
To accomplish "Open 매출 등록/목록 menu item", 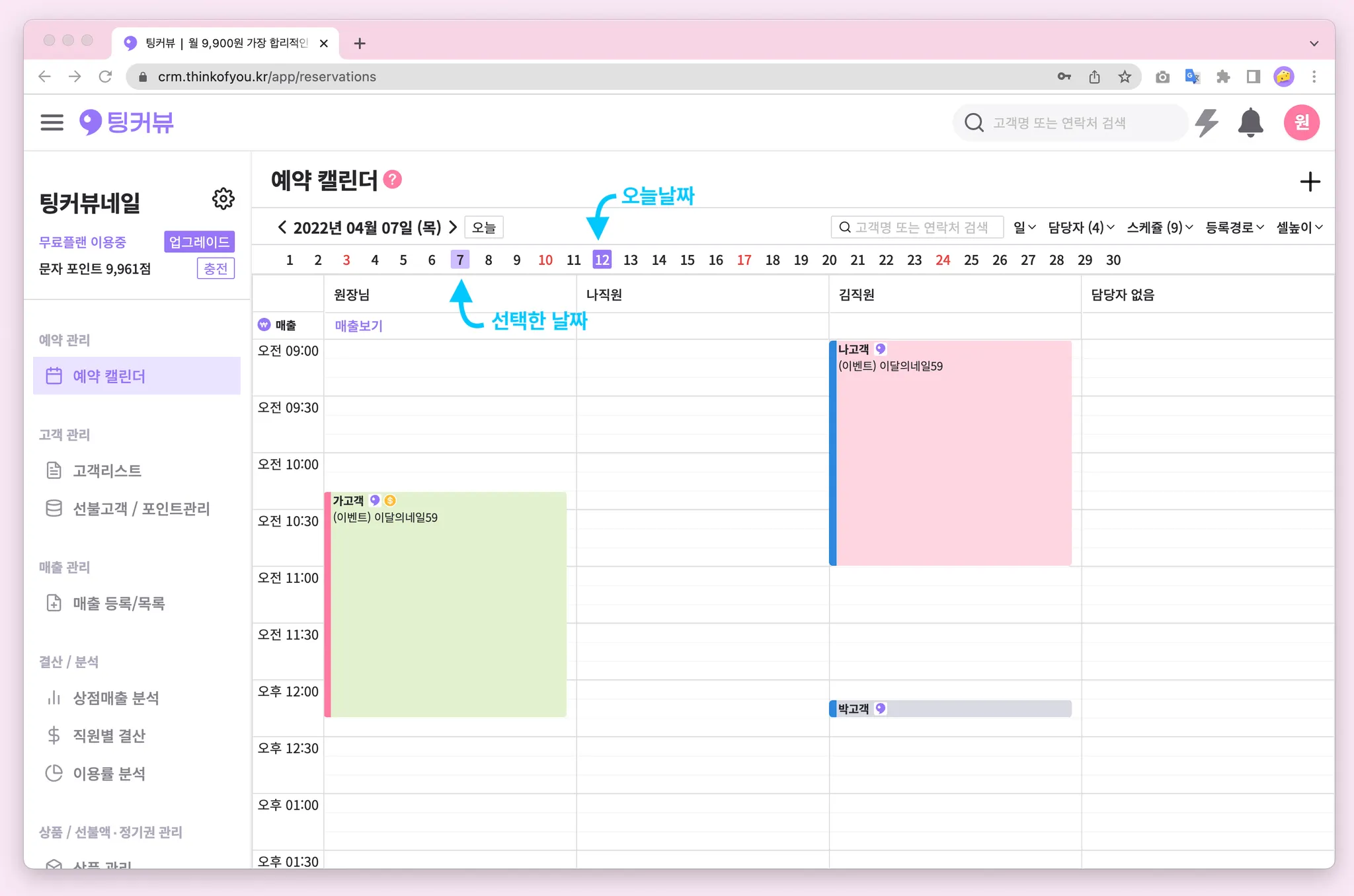I will (x=119, y=603).
